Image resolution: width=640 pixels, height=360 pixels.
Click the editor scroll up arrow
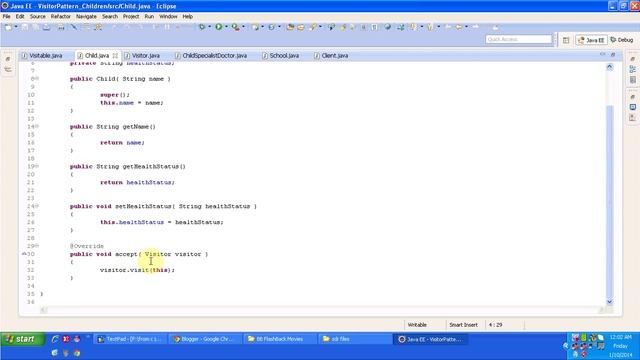tap(609, 67)
